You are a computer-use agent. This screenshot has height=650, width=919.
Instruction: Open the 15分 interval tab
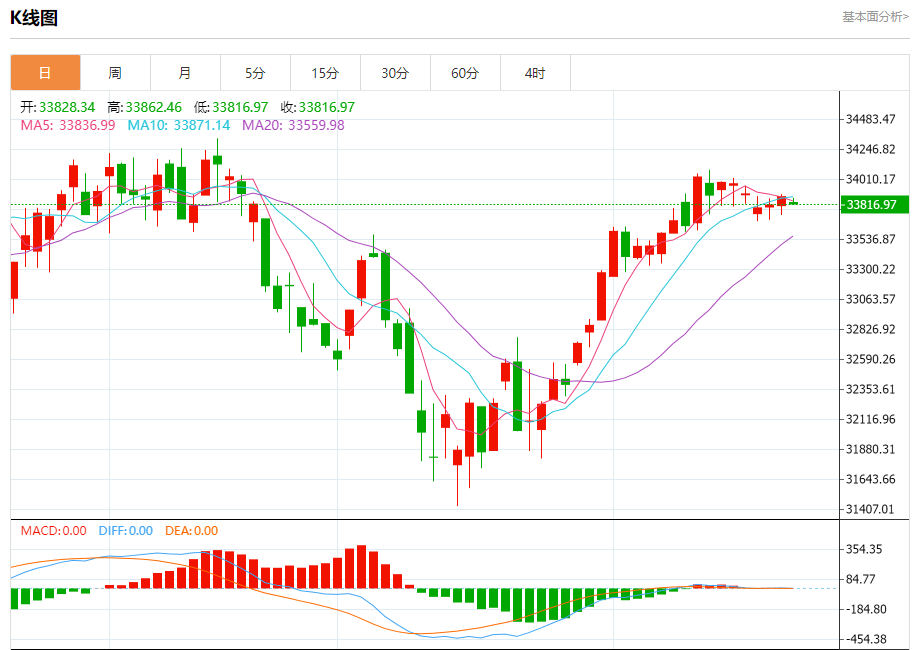(x=325, y=73)
